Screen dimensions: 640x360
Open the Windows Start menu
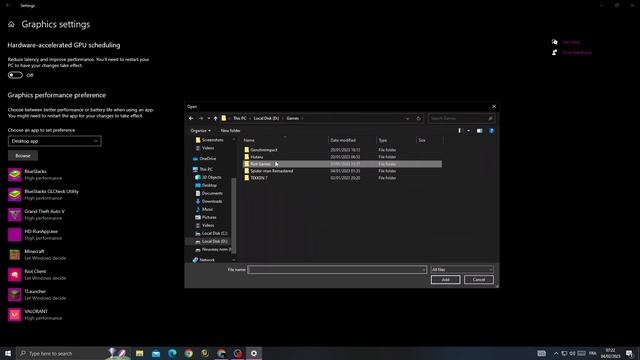8,353
